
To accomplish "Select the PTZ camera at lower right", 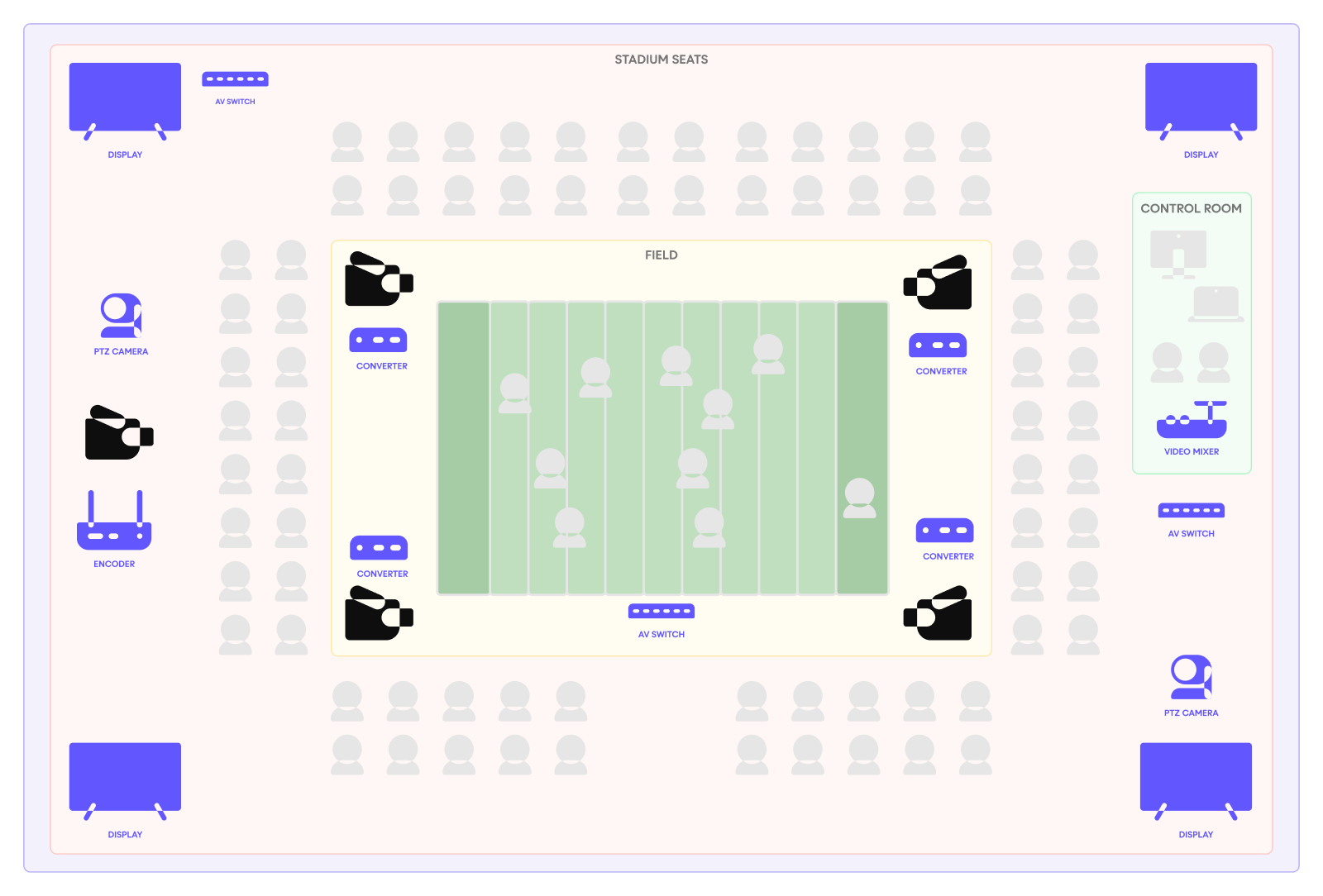I will tap(1191, 678).
